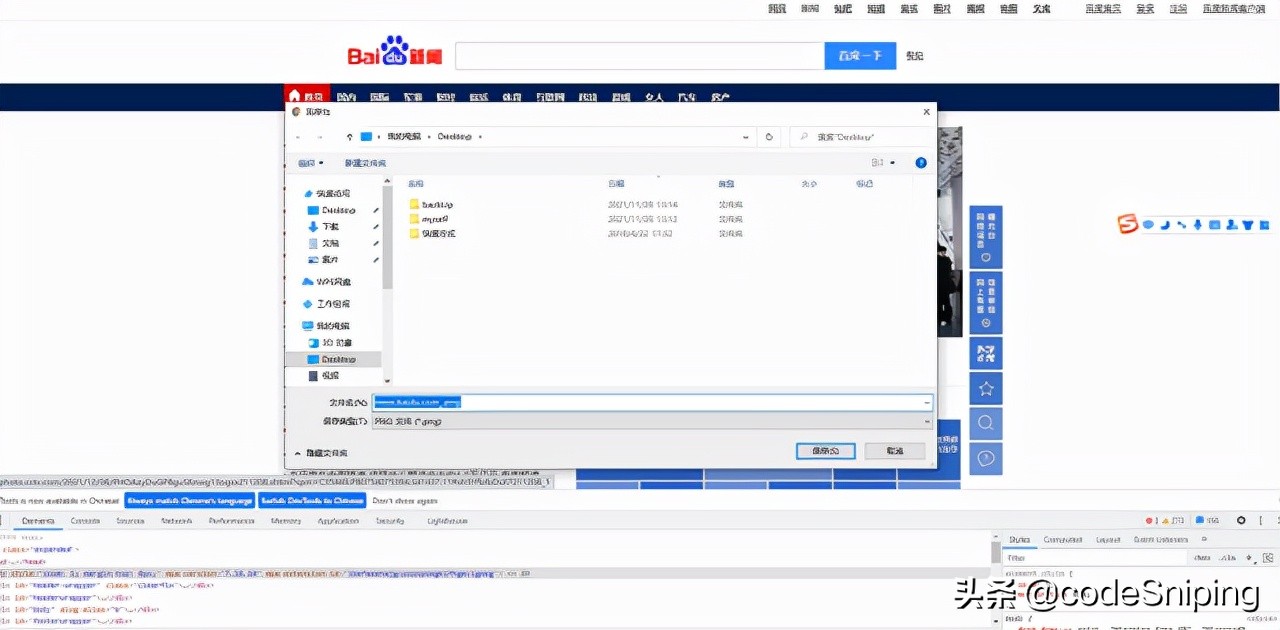The height and width of the screenshot is (630, 1280).
Task: Click the refresh icon beside the address path
Action: click(x=769, y=136)
